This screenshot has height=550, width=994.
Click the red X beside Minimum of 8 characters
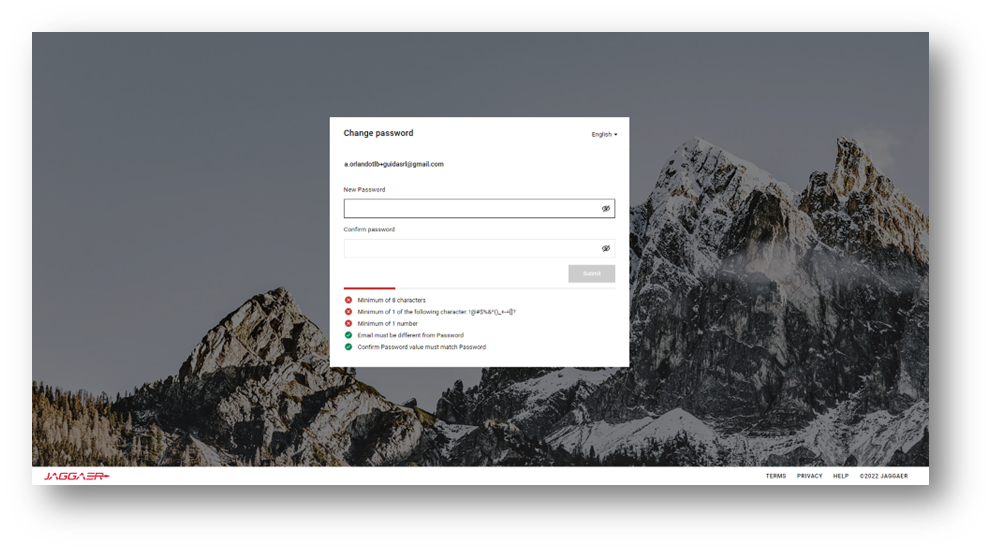click(x=349, y=300)
